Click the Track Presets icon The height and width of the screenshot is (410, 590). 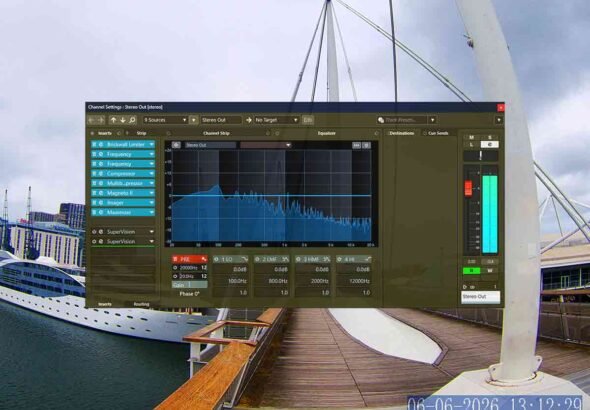pyautogui.click(x=381, y=120)
